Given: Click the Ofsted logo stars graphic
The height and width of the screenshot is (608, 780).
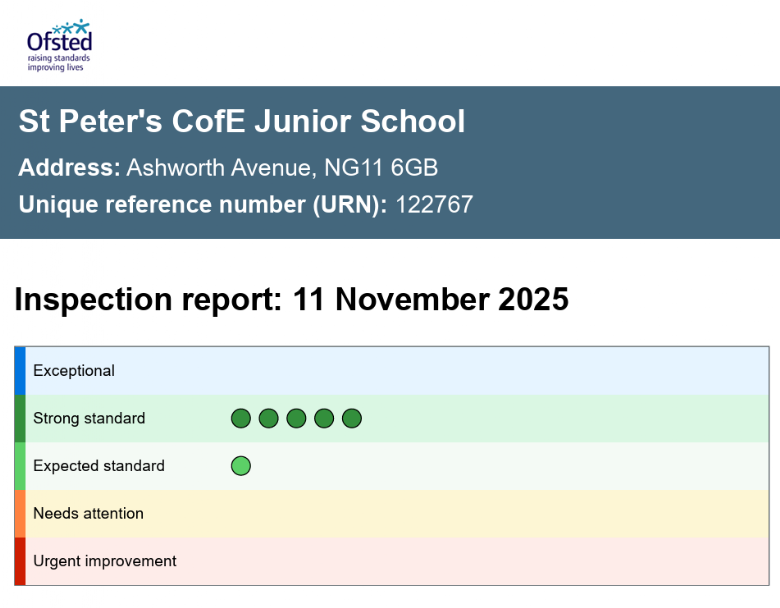Looking at the screenshot, I should [x=72, y=27].
